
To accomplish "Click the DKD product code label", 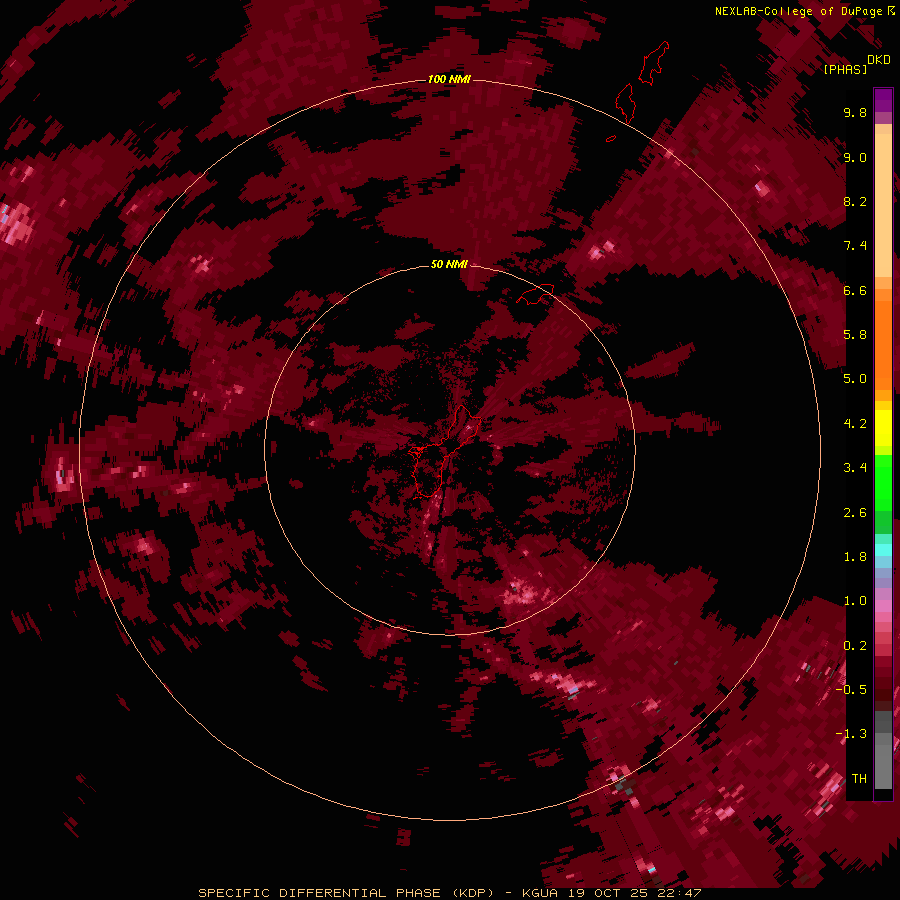I will [x=879, y=59].
